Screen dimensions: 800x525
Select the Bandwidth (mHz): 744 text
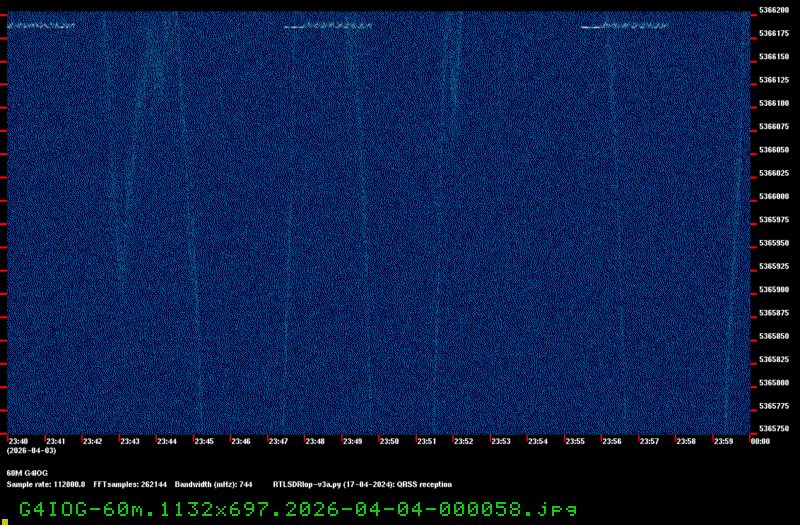(214, 485)
